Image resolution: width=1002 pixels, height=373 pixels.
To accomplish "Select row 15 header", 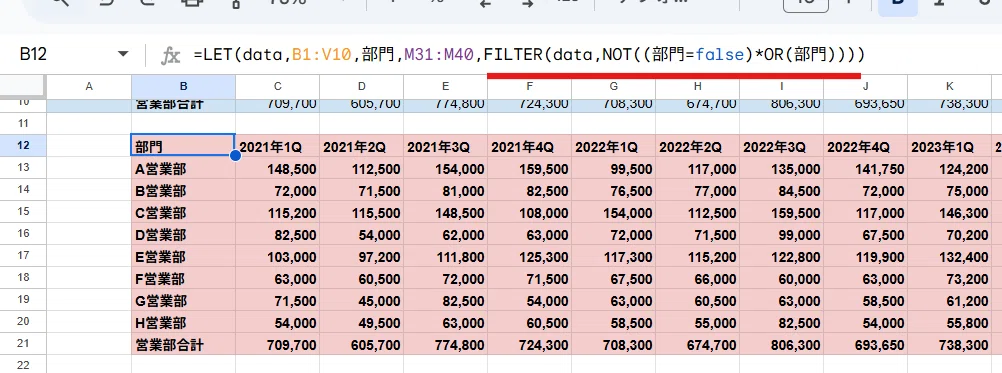I will [23, 211].
